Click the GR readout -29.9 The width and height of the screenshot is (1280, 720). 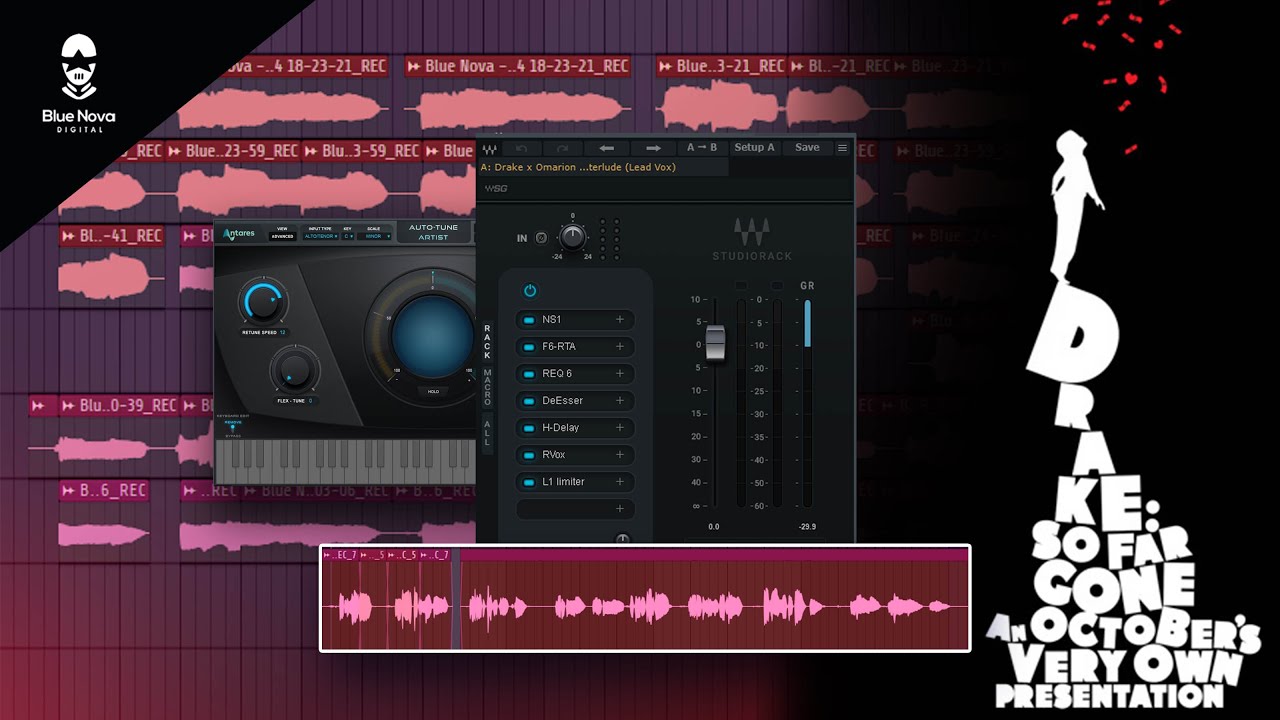pos(807,526)
